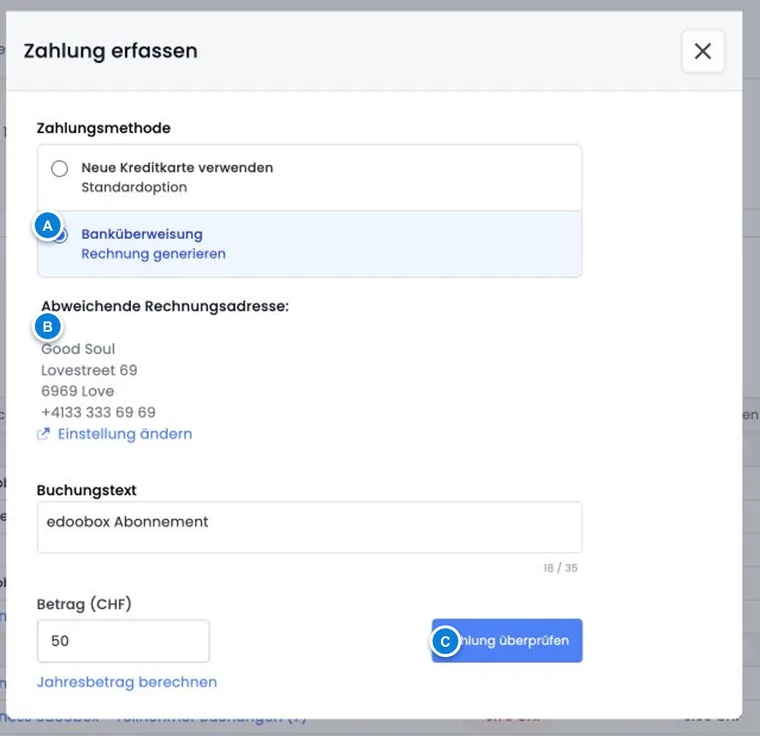760x736 pixels.
Task: Click Jahresbetrag berechnen link
Action: point(127,682)
